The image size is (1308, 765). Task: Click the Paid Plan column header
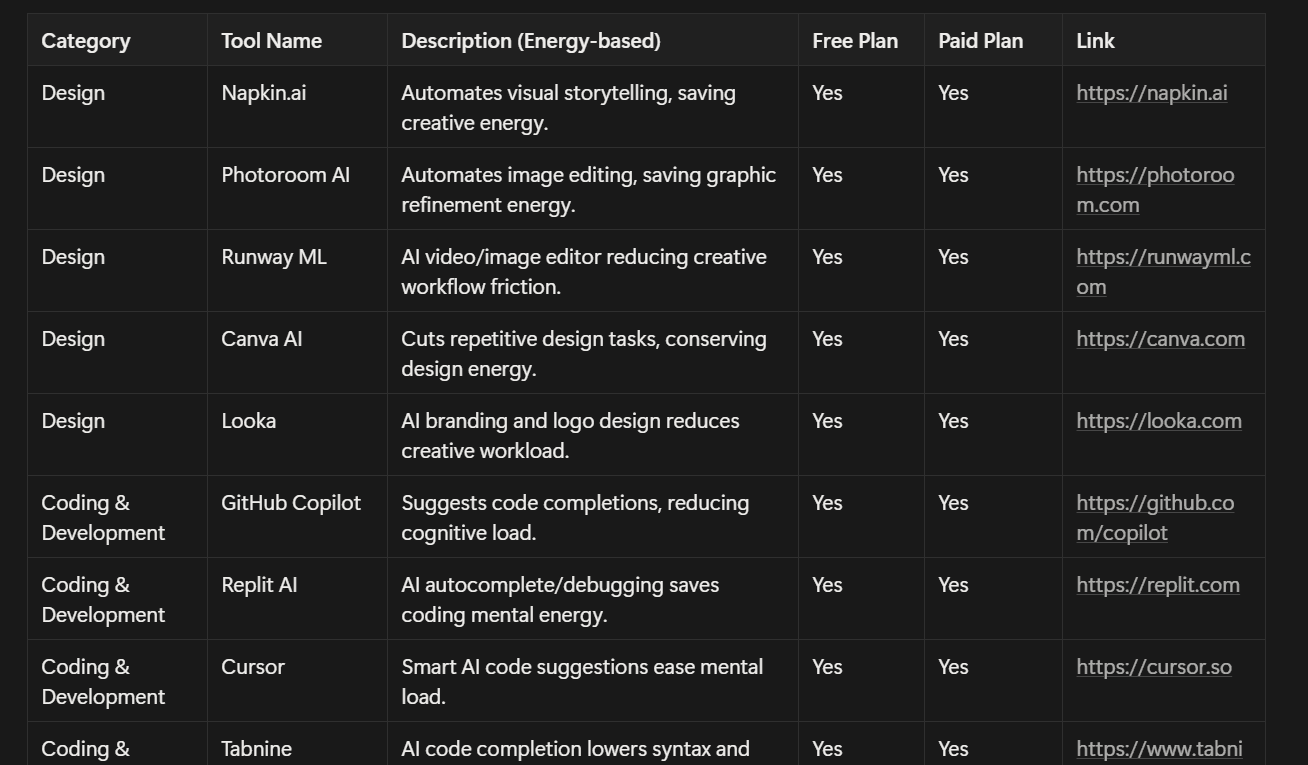pos(980,41)
